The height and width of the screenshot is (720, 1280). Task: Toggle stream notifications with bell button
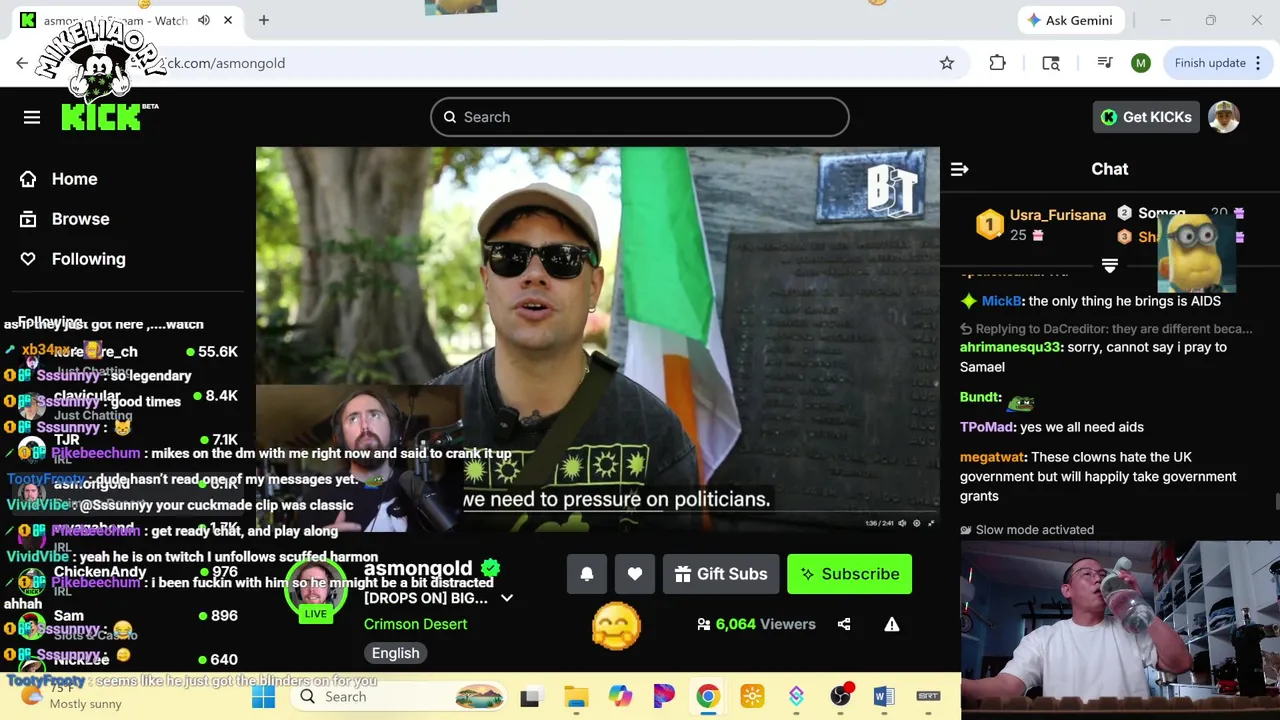coord(587,574)
